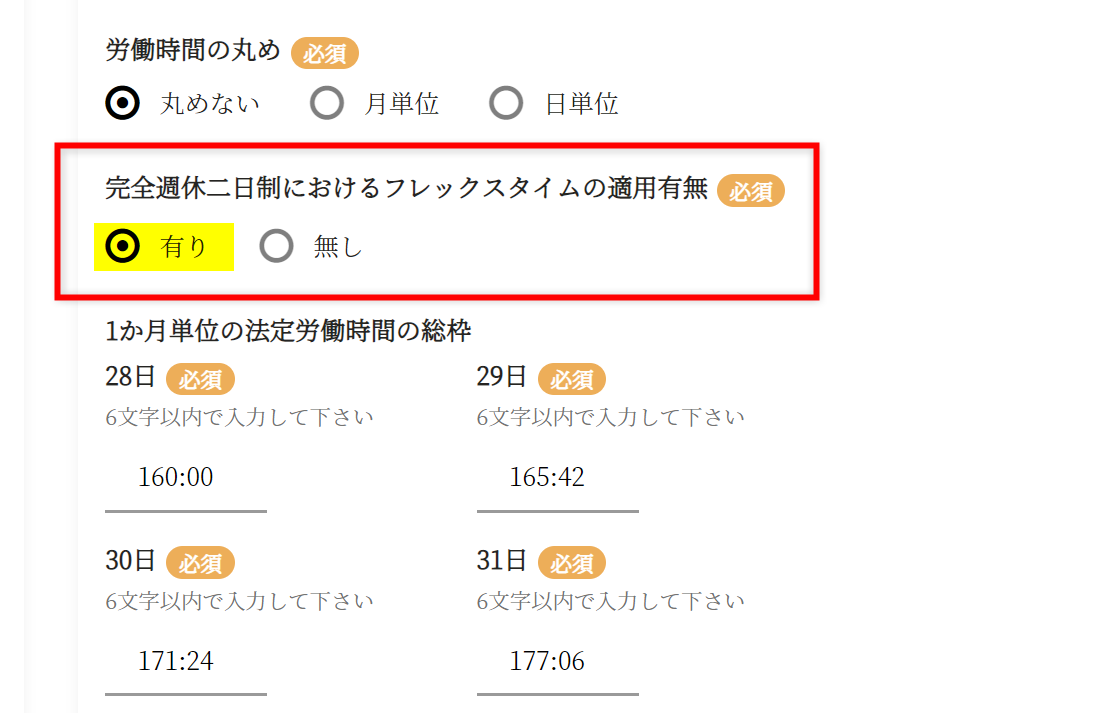Switch flextime application to 無し
Viewport: 1093px width, 713px height.
tap(276, 247)
